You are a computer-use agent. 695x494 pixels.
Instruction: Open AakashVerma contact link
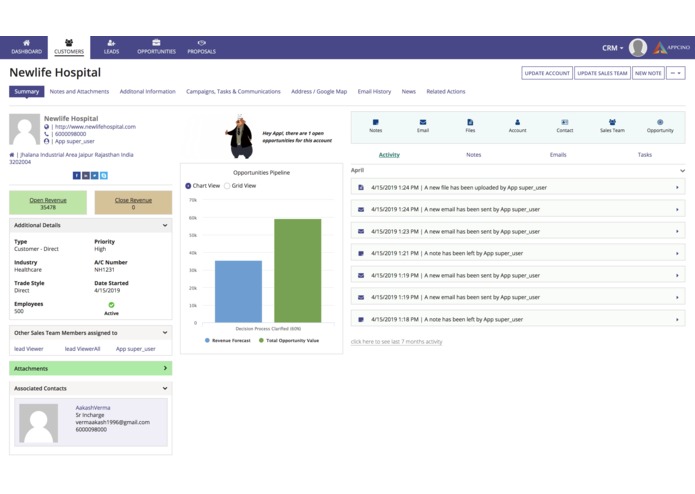point(93,408)
